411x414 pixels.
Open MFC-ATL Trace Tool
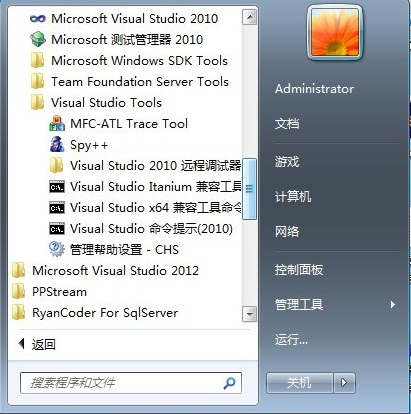click(129, 124)
